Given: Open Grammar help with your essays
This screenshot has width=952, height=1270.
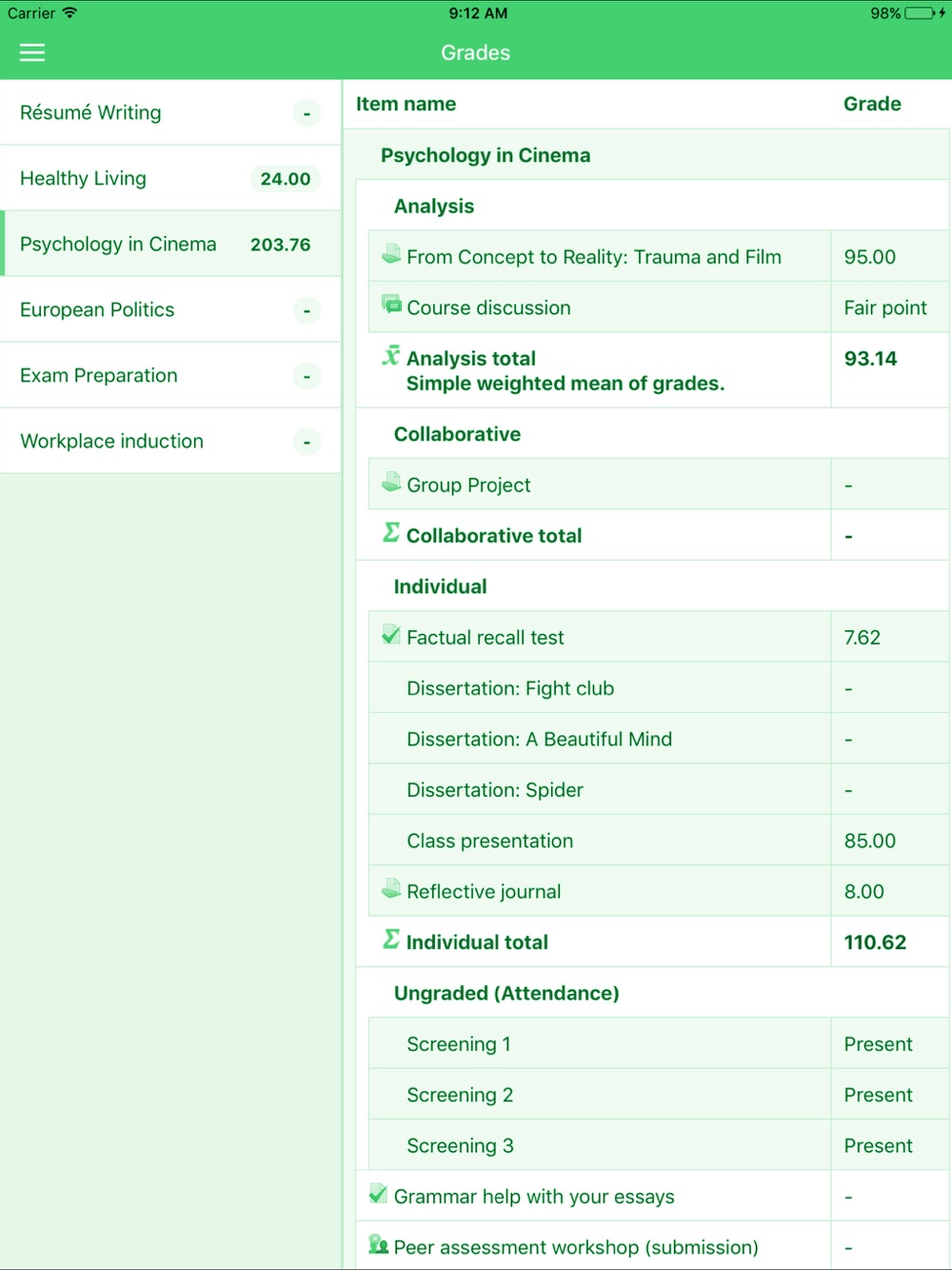Looking at the screenshot, I should (x=534, y=1197).
